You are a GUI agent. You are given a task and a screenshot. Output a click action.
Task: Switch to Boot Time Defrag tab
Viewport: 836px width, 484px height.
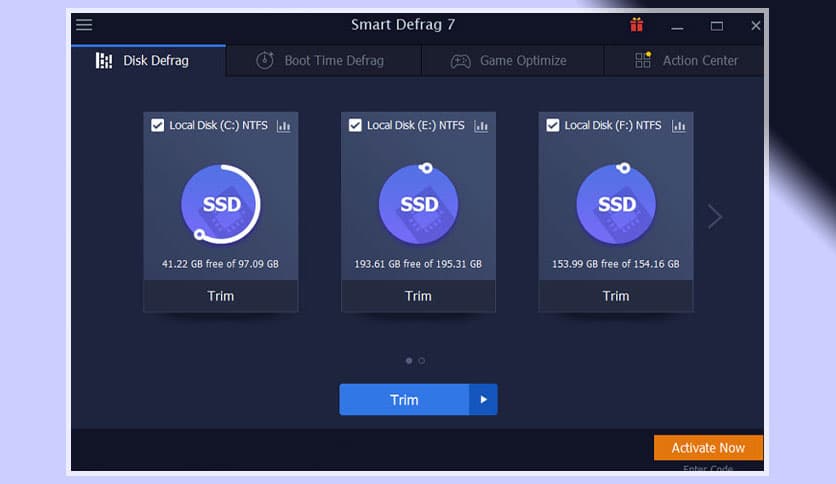coord(324,61)
